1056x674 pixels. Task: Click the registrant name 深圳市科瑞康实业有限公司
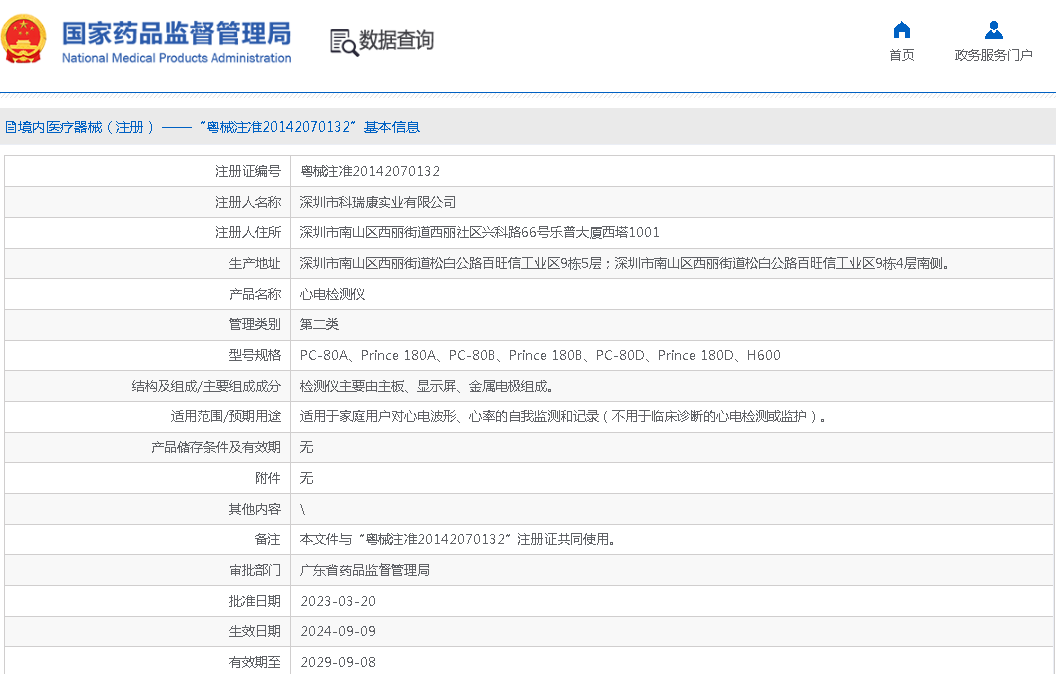[x=378, y=202]
